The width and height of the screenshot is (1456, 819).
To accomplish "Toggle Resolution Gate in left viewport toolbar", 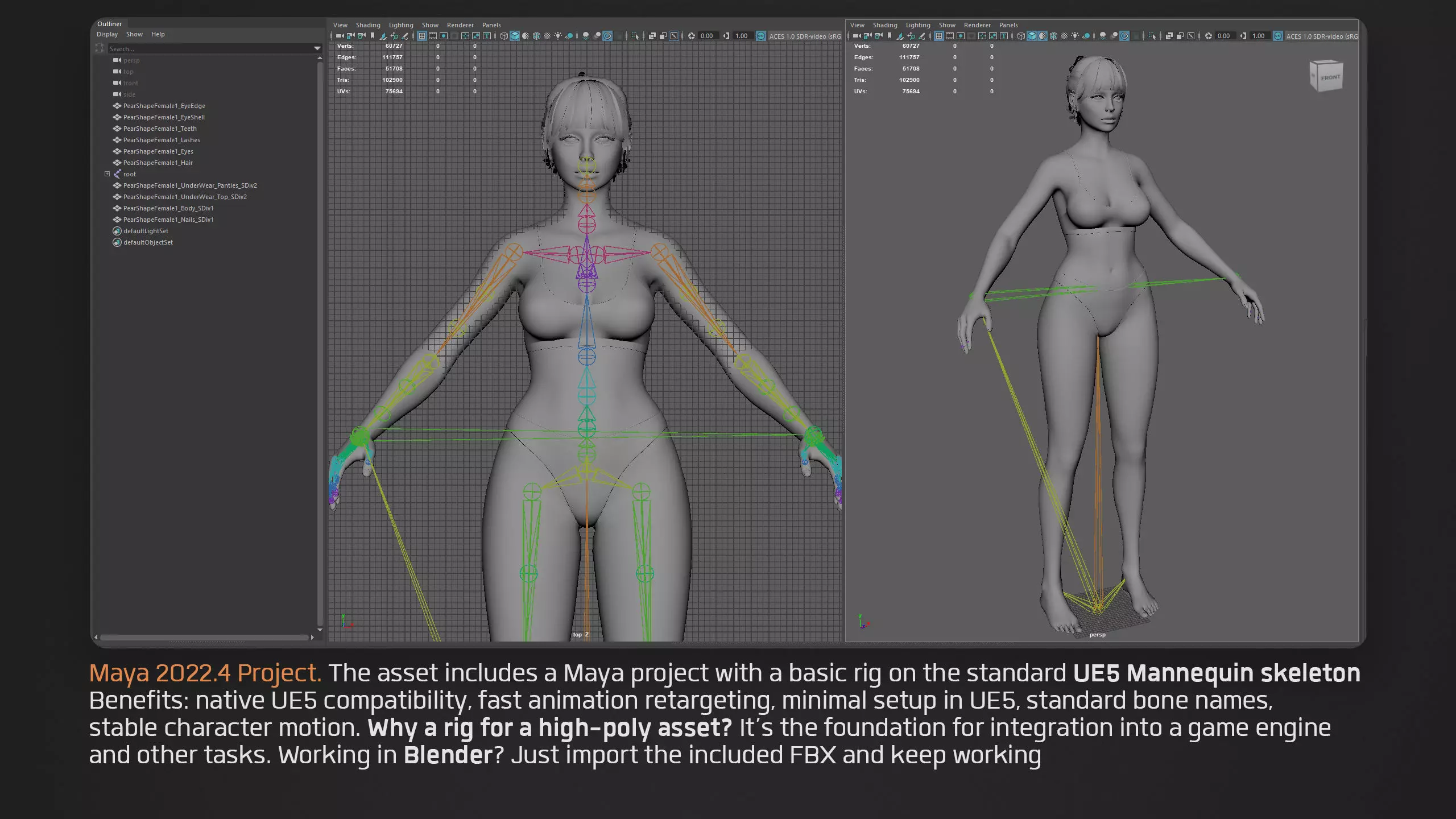I will click(444, 36).
